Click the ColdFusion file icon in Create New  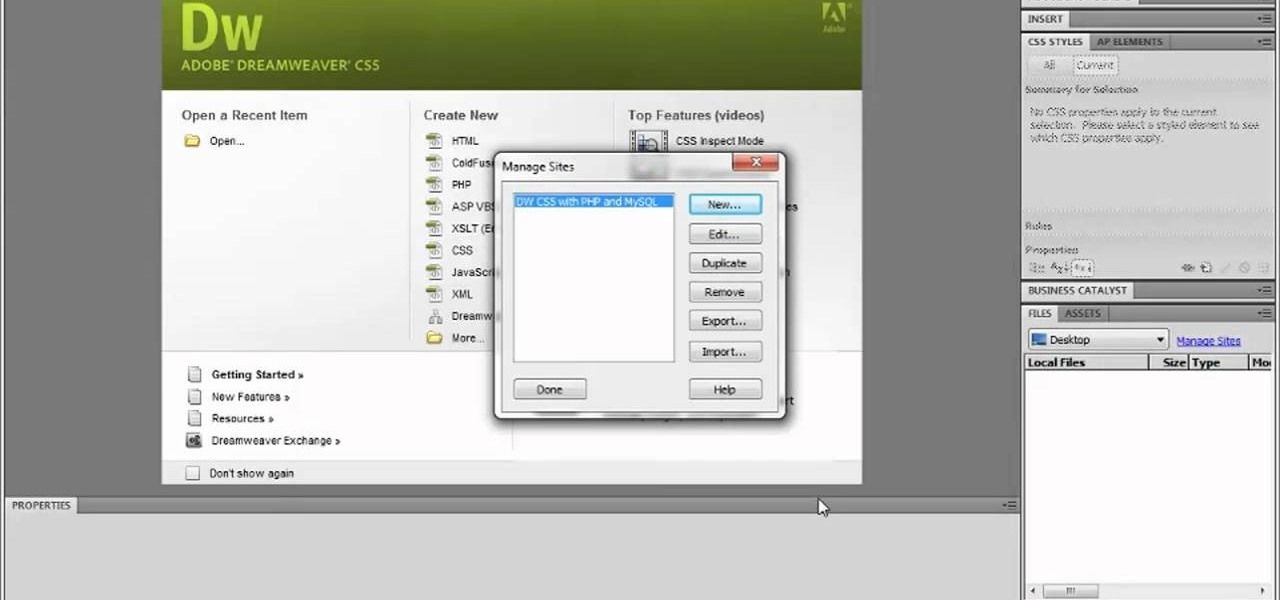(434, 163)
